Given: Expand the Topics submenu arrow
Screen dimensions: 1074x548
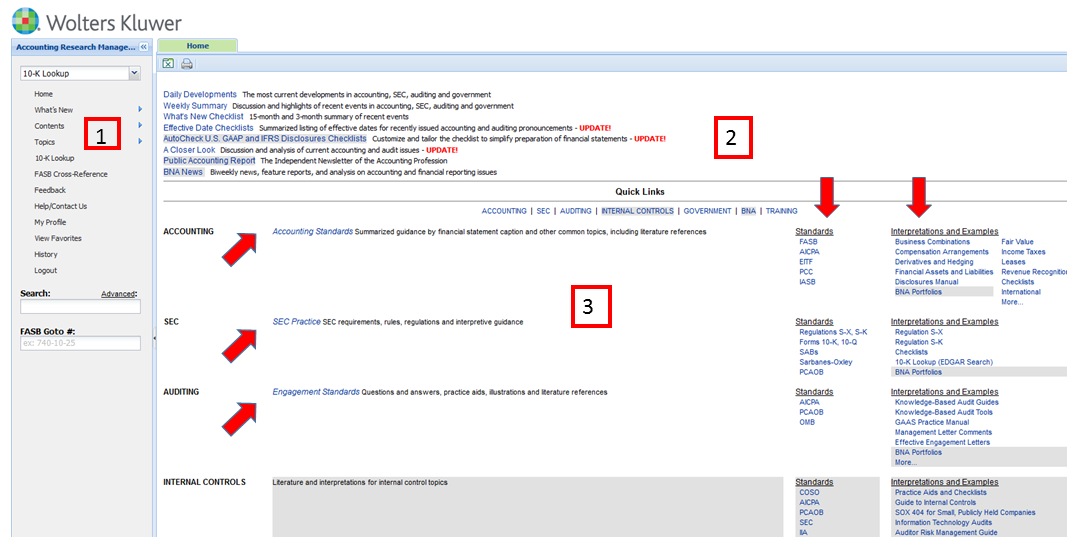Looking at the screenshot, I should [140, 142].
